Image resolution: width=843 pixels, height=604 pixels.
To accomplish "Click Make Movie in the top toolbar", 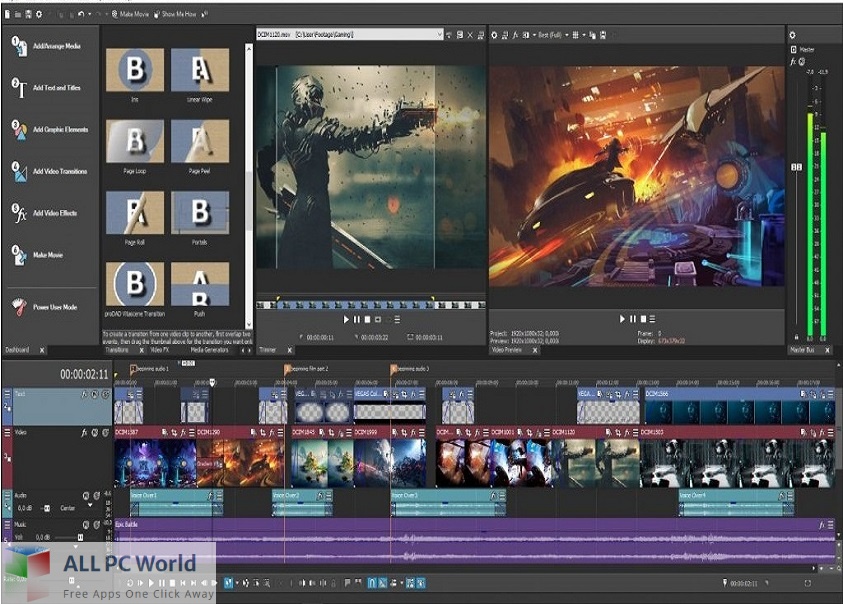I will [131, 15].
